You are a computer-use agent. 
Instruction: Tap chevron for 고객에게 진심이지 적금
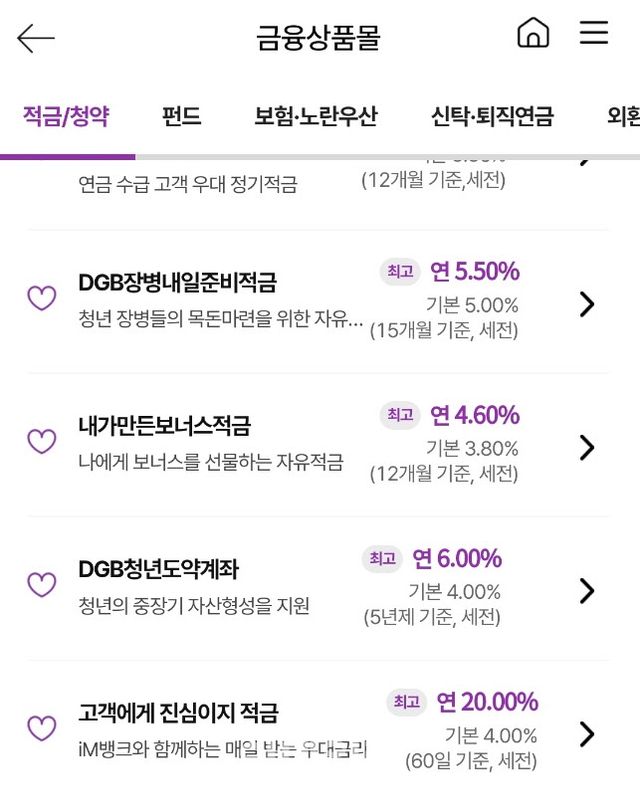tap(587, 734)
